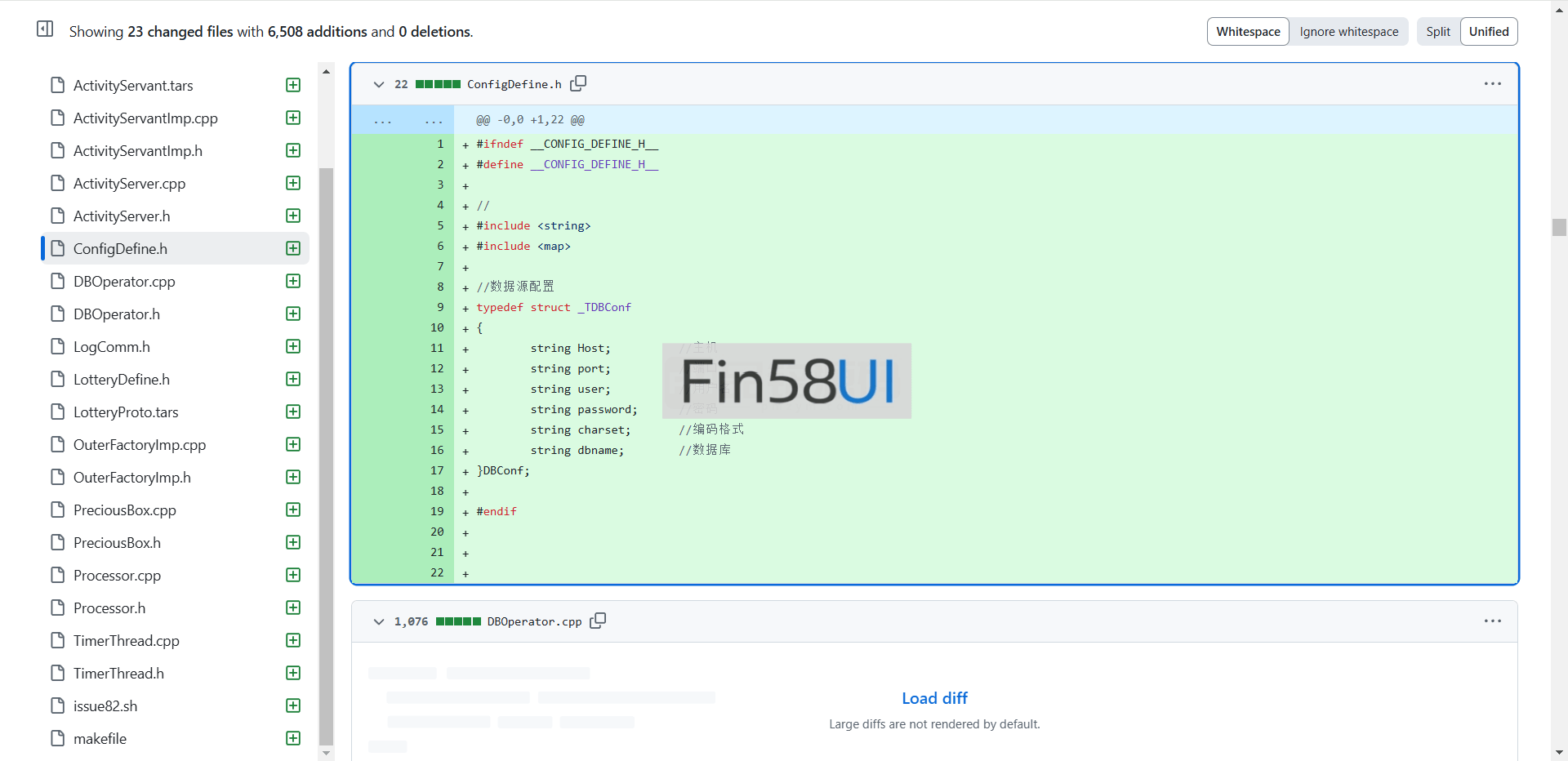
Task: Click the added-file icon beside makefile
Action: click(x=293, y=738)
